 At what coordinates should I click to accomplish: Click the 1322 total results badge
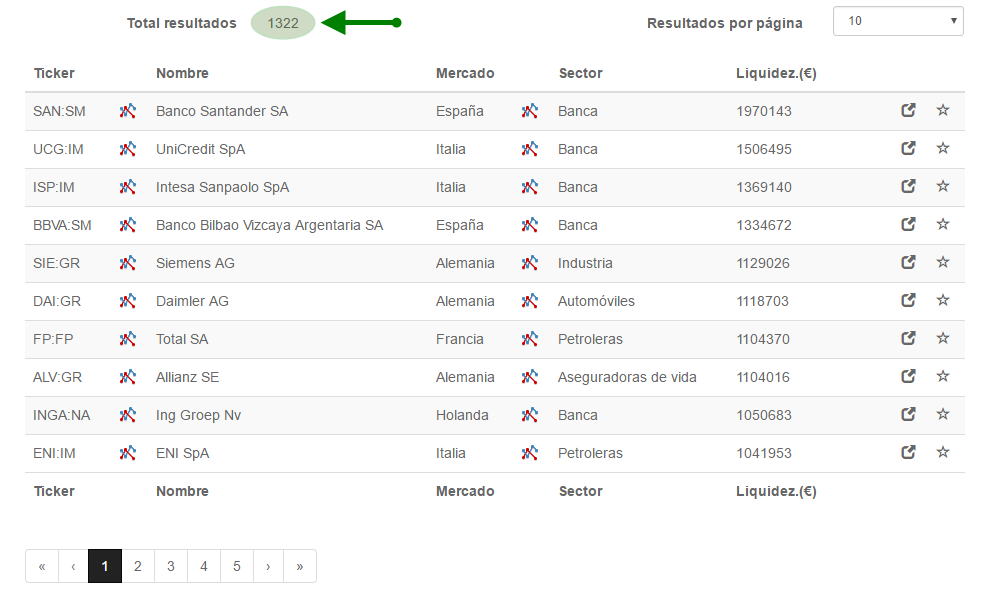(283, 23)
